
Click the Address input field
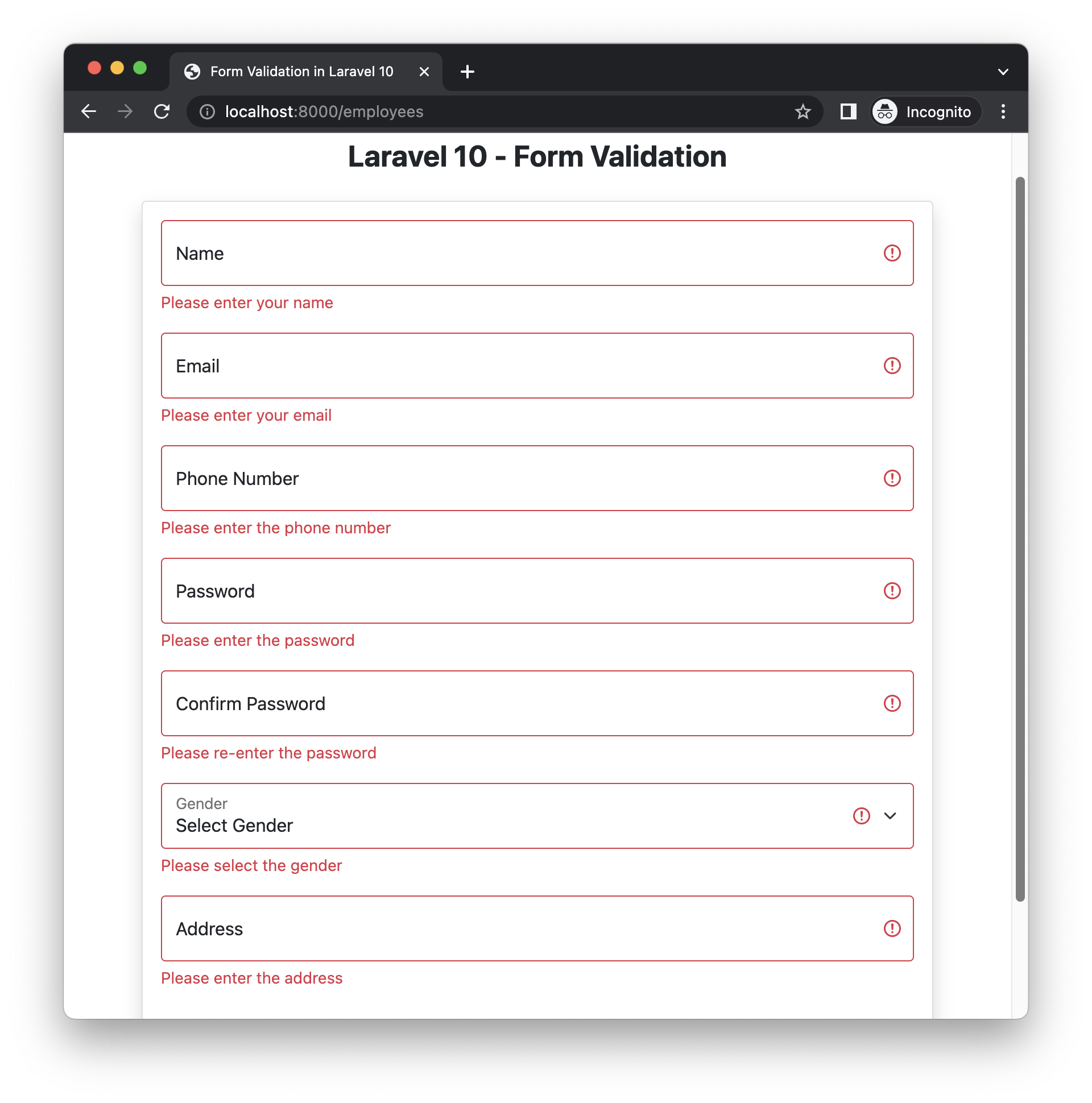tap(537, 929)
